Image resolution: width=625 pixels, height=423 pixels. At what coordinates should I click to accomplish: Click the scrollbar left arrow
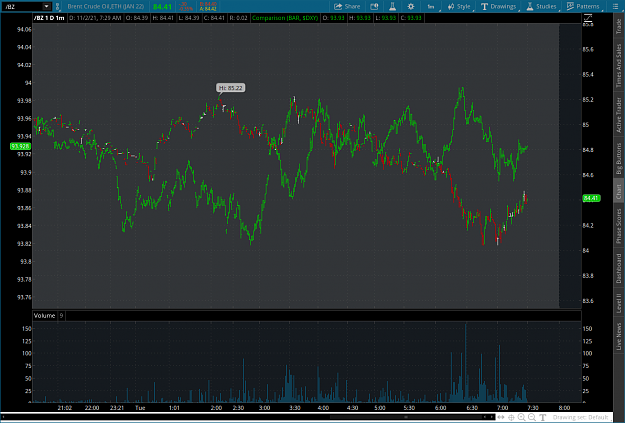pos(485,417)
